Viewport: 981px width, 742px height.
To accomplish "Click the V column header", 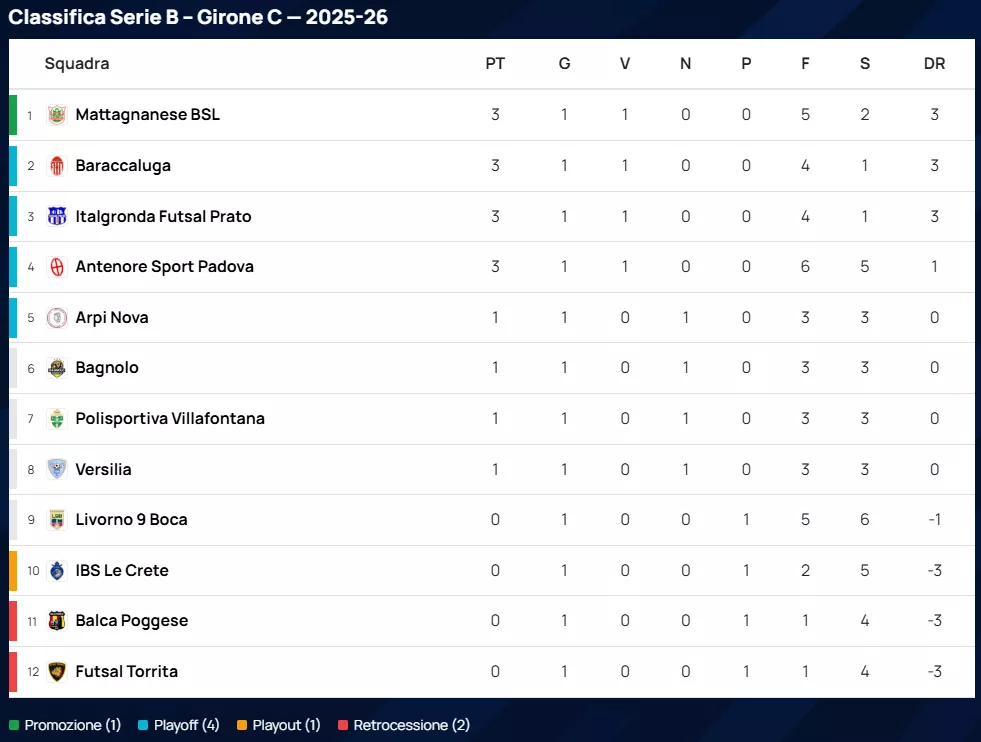I will pos(625,64).
